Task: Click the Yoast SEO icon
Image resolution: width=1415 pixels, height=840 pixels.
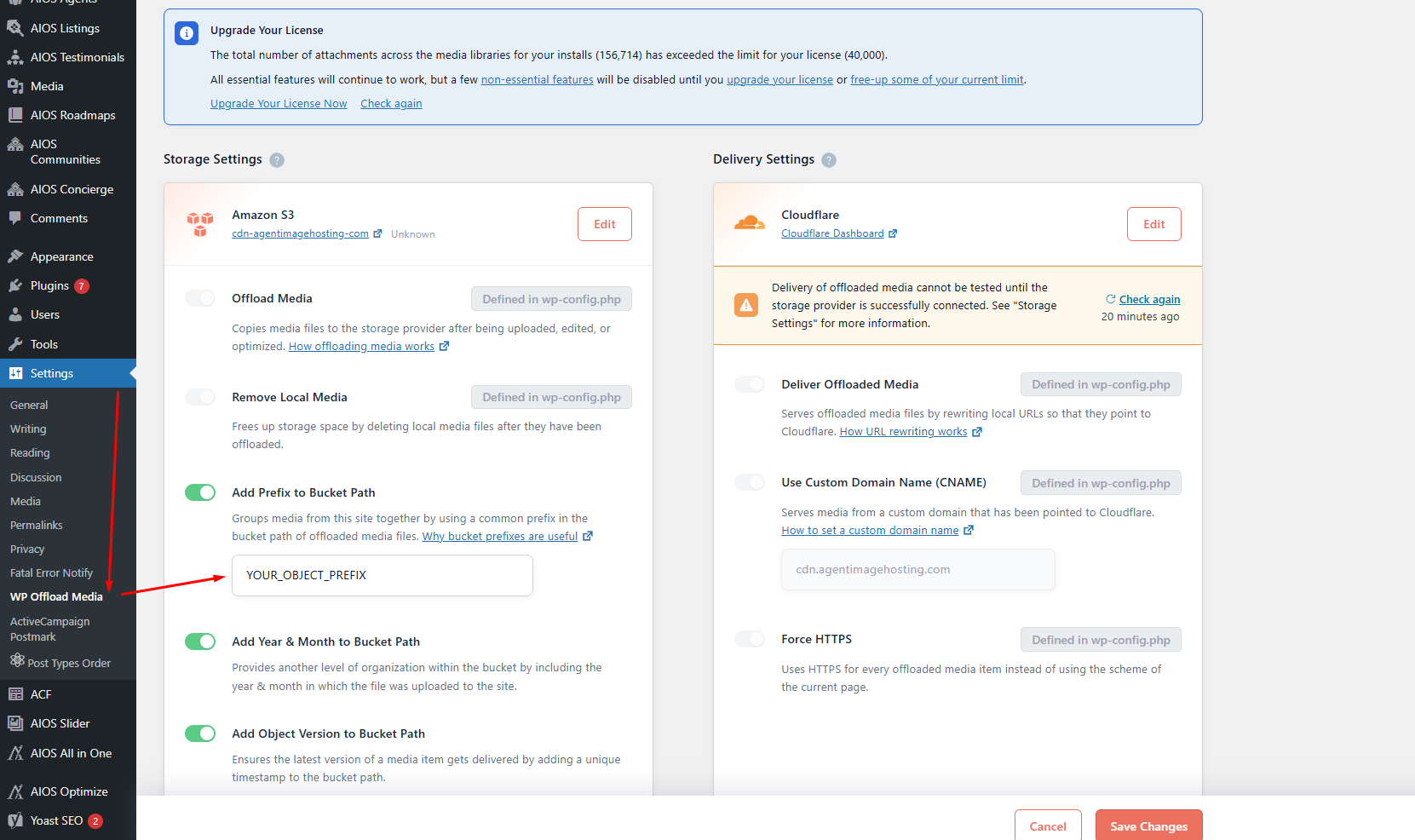Action: 15,820
